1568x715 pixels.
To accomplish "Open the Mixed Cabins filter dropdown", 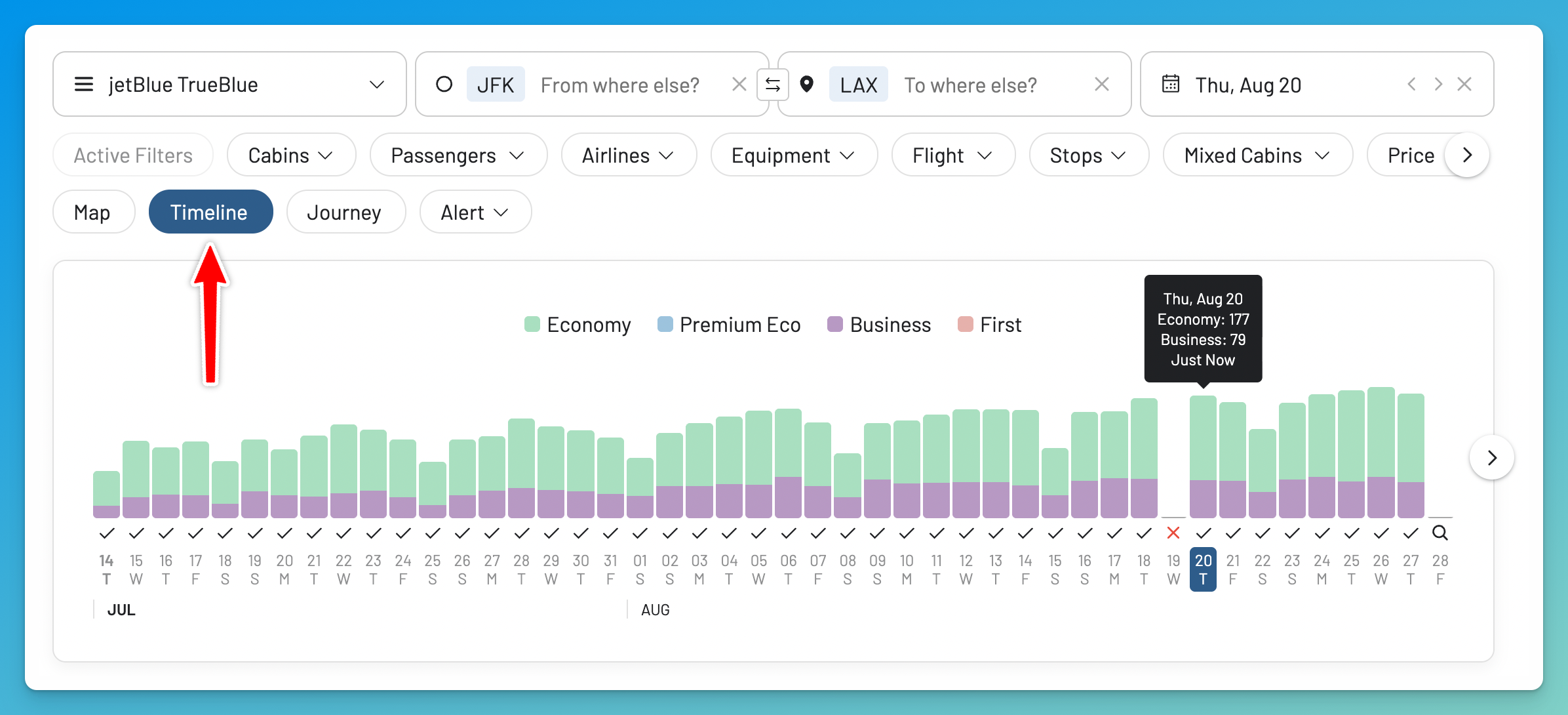I will pos(1258,155).
